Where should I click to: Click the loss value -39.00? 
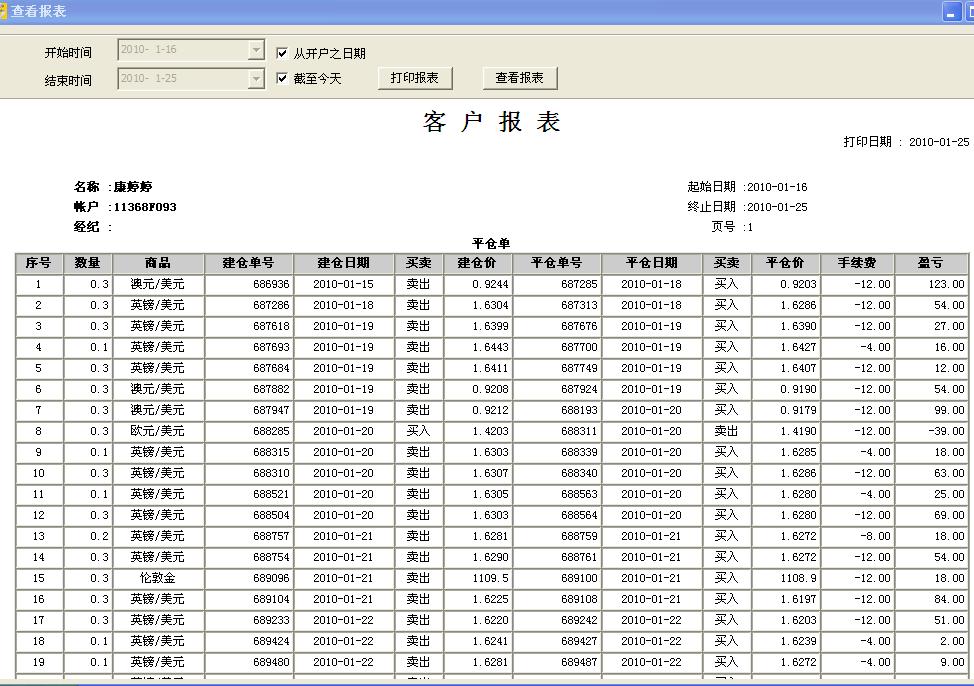947,431
